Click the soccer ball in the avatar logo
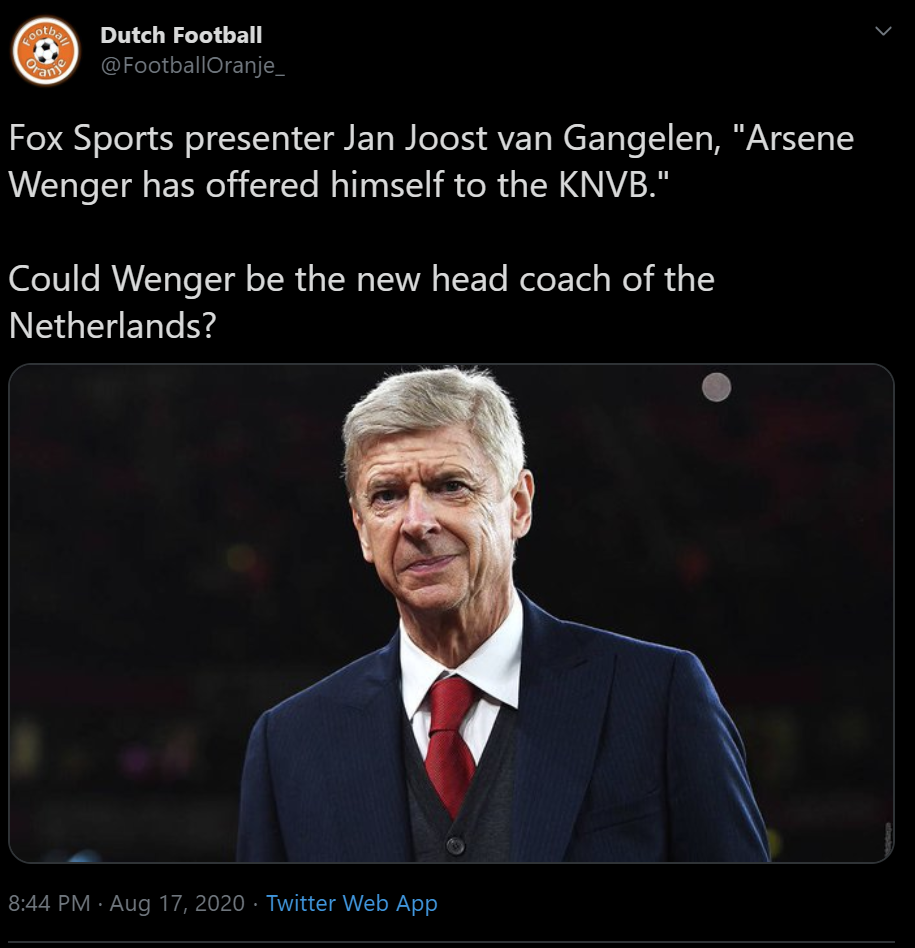 tap(46, 51)
